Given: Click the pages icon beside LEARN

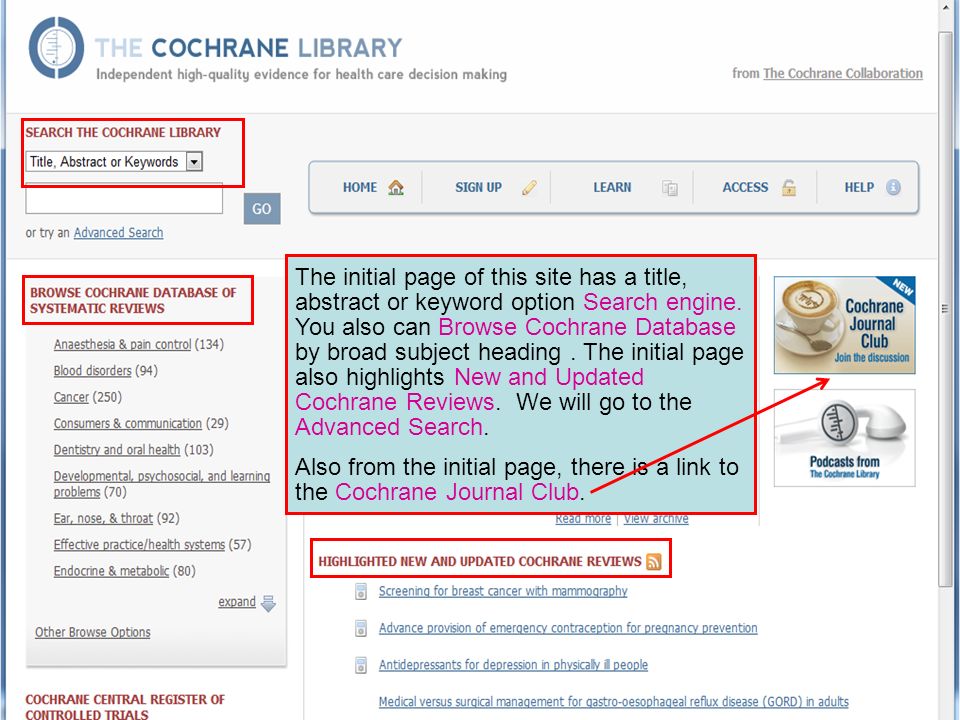Looking at the screenshot, I should pyautogui.click(x=670, y=188).
